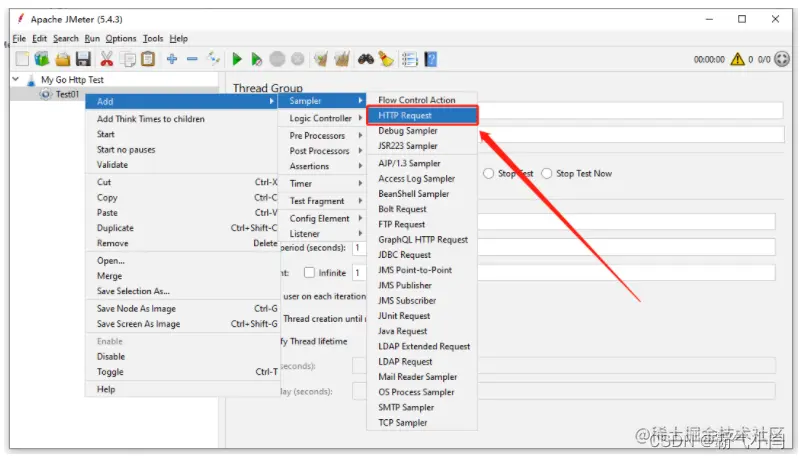Open the Search menu
The width and height of the screenshot is (800, 459).
tap(66, 38)
